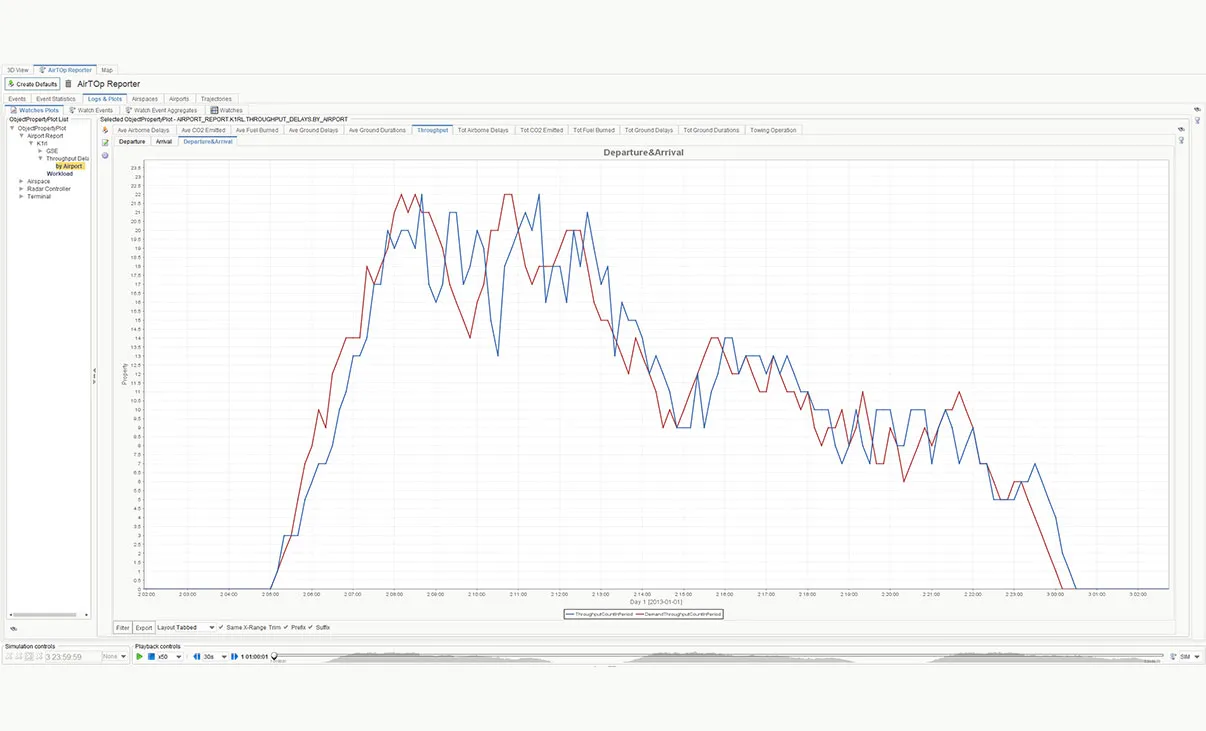The image size is (1206, 731).
Task: Open the Event Statistics tab
Action: 56,99
